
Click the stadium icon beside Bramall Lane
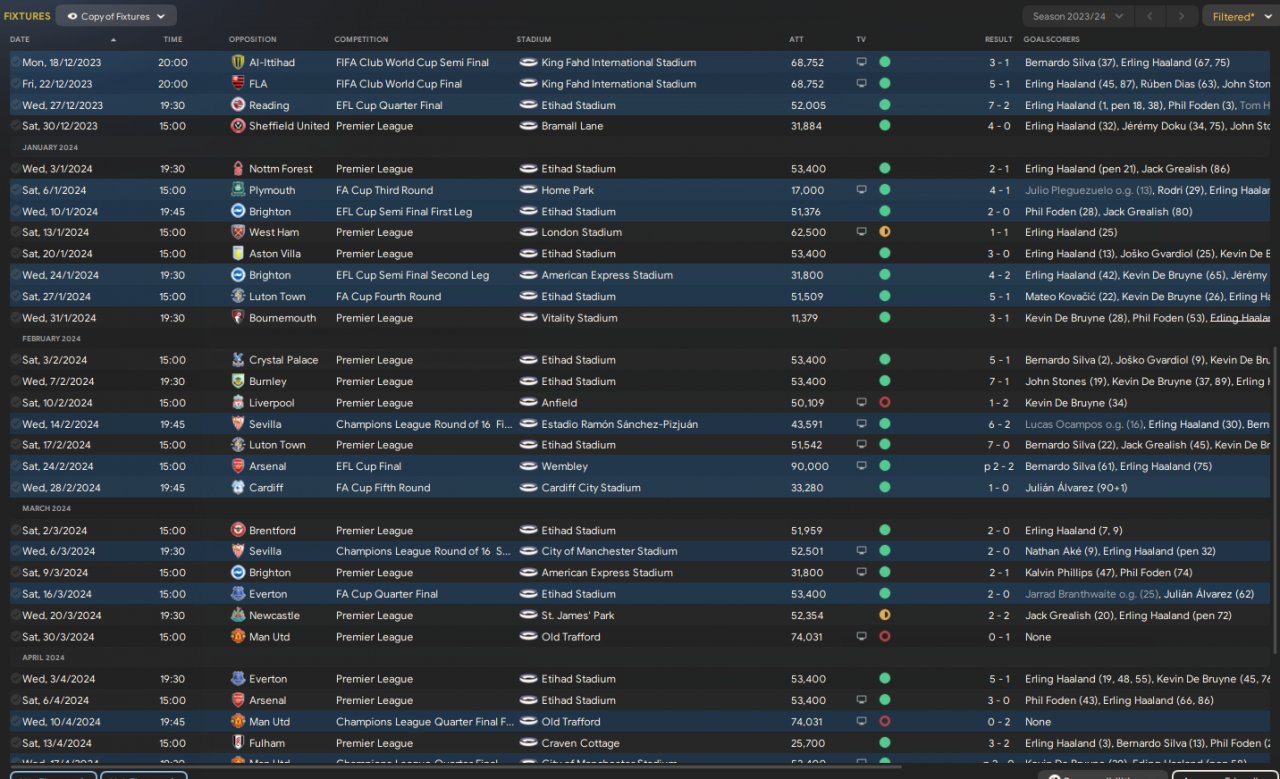coord(528,126)
